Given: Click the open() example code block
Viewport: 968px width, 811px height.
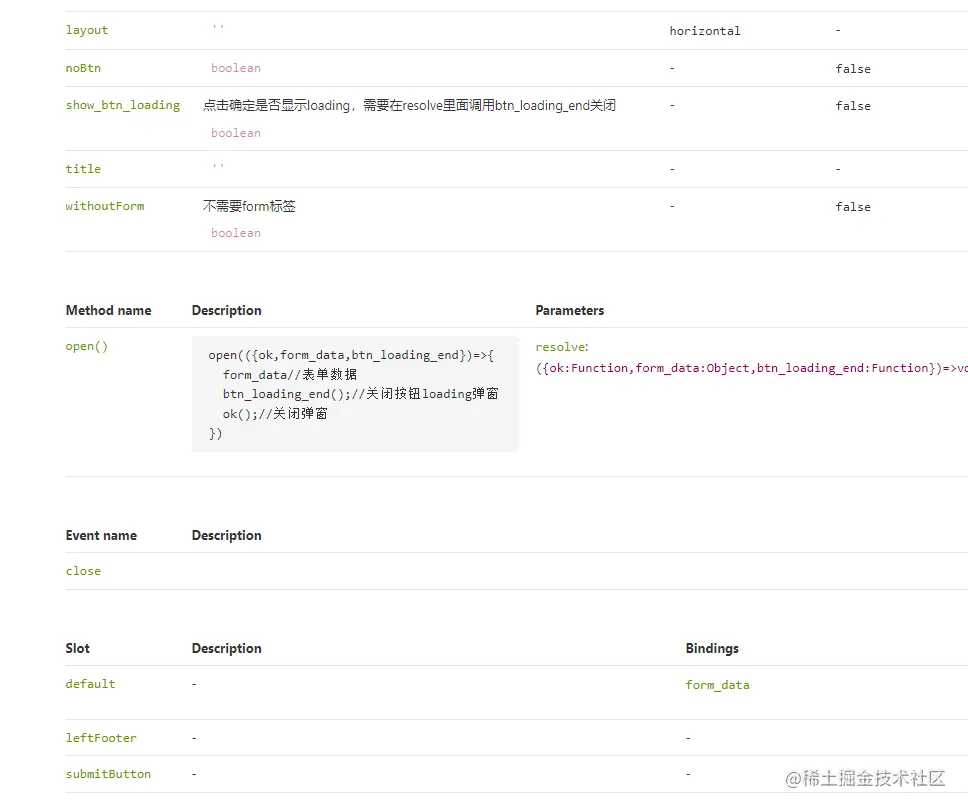Looking at the screenshot, I should (x=356, y=394).
